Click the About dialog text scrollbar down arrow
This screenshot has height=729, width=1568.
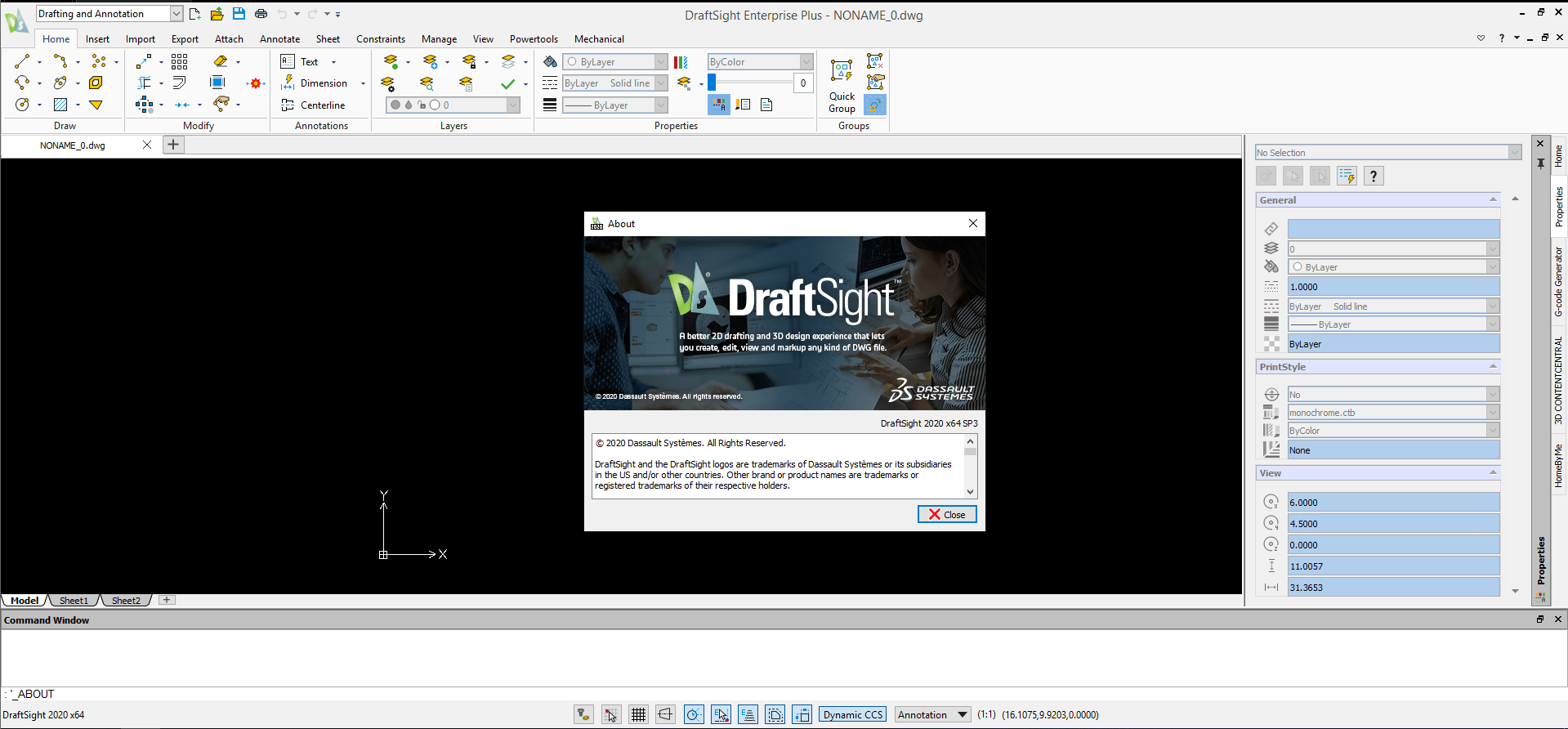tap(970, 492)
